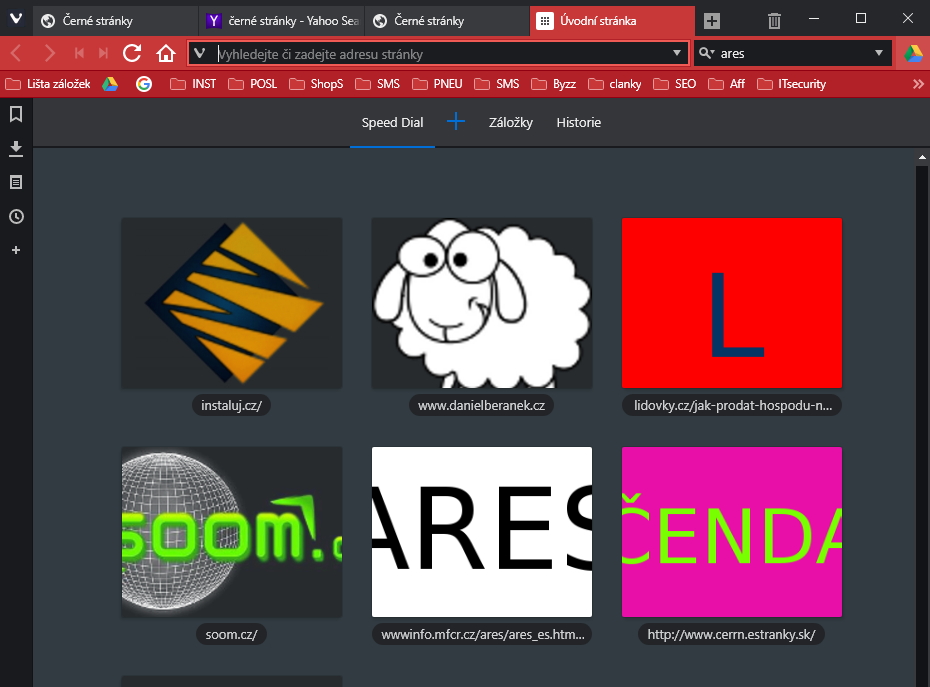Viewport: 930px width, 687px height.
Task: Add a web panel with plus icon
Action: [x=16, y=250]
